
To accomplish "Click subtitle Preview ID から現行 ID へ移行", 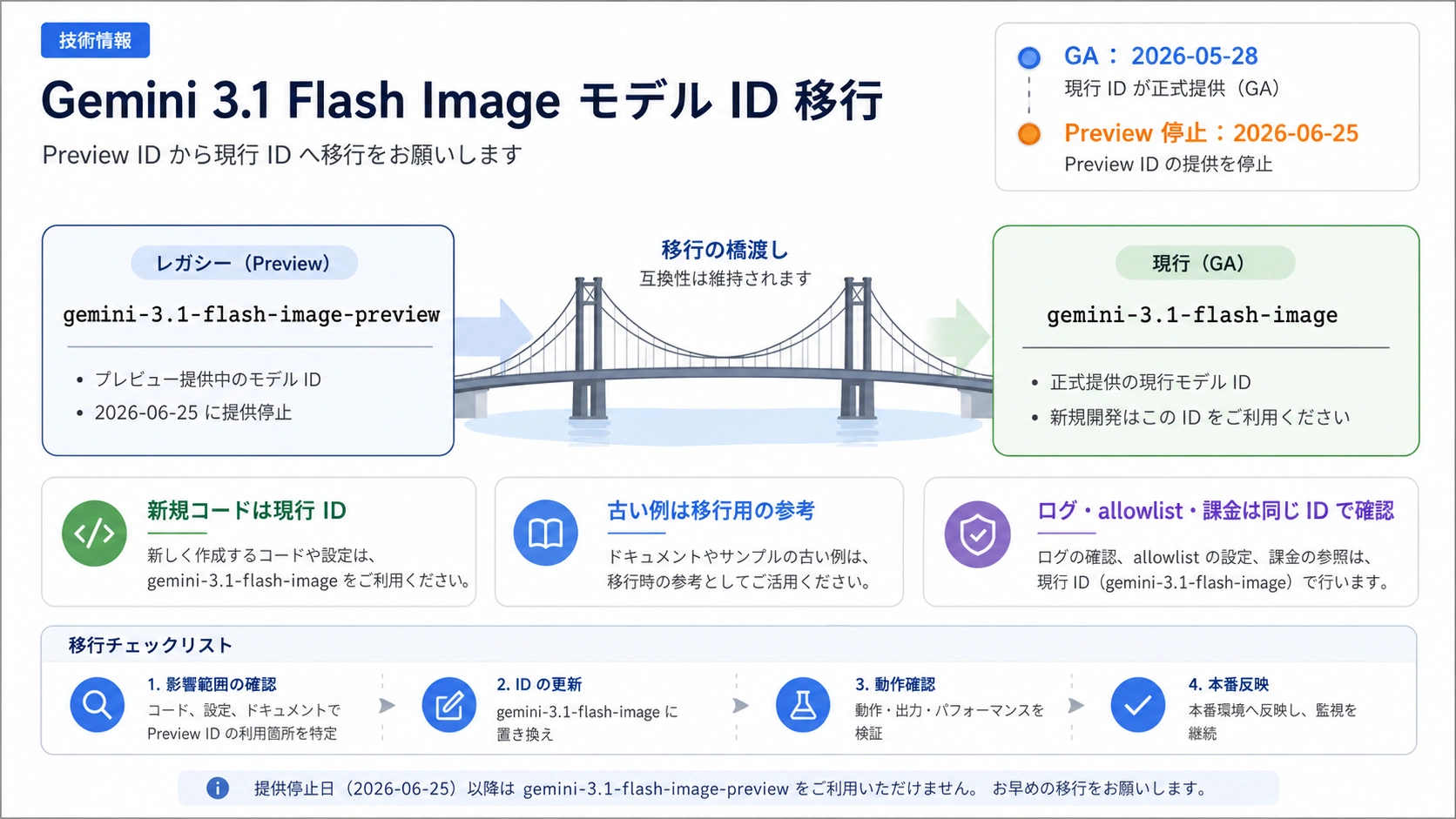I will point(282,155).
